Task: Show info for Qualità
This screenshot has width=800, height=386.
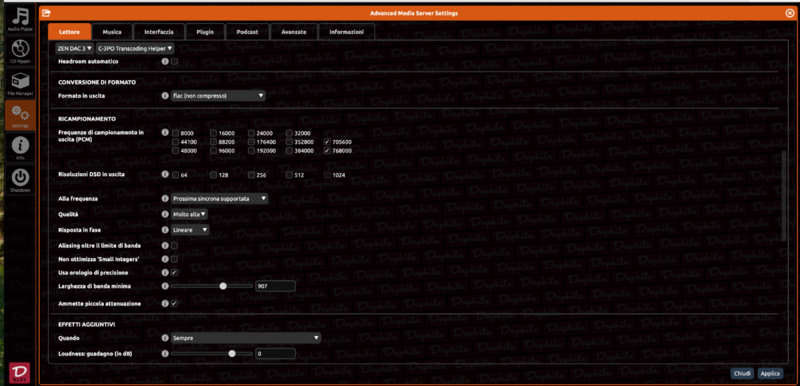Action: coord(165,215)
